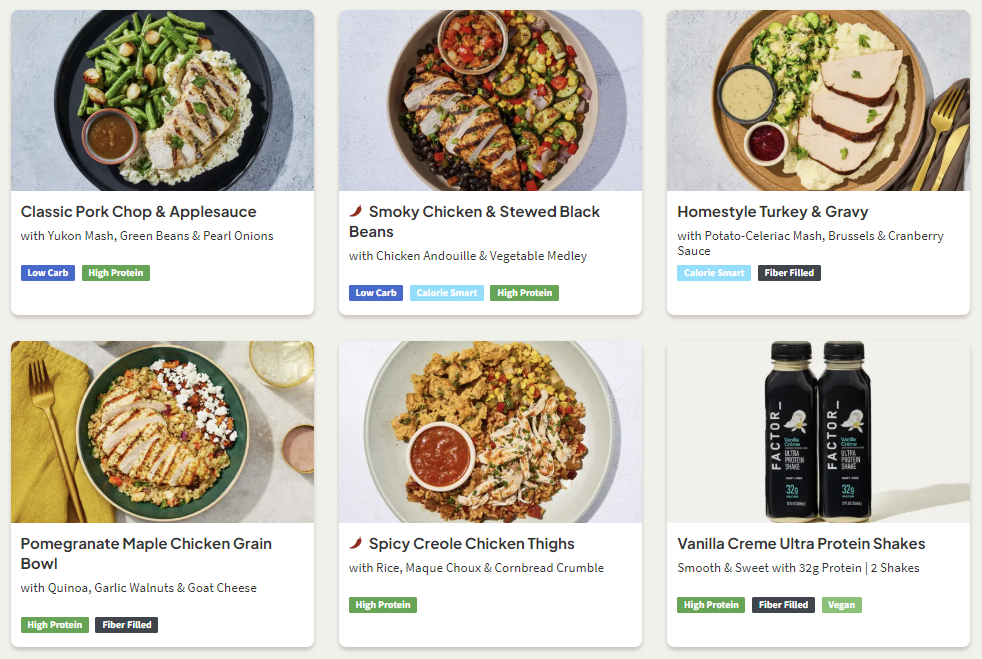This screenshot has height=659, width=982.
Task: Open Smoky Chicken & Stewed Black Beans photo
Action: point(490,100)
